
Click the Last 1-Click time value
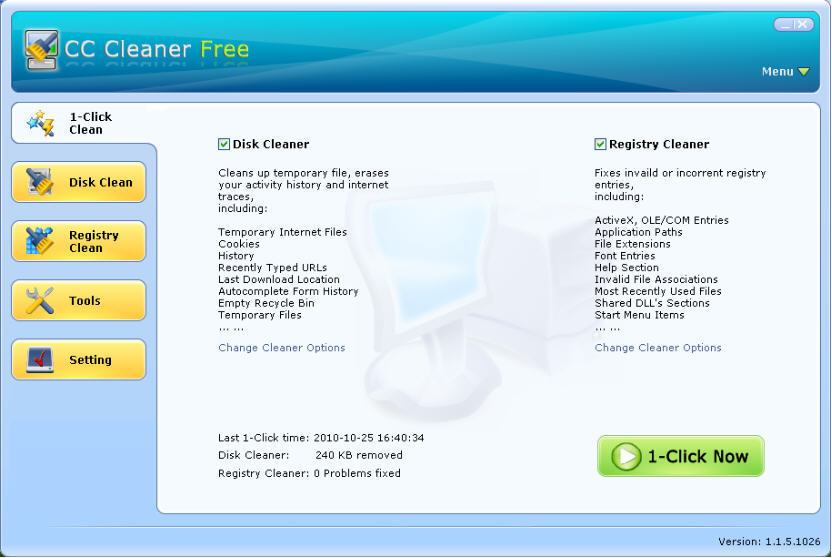[x=369, y=438]
